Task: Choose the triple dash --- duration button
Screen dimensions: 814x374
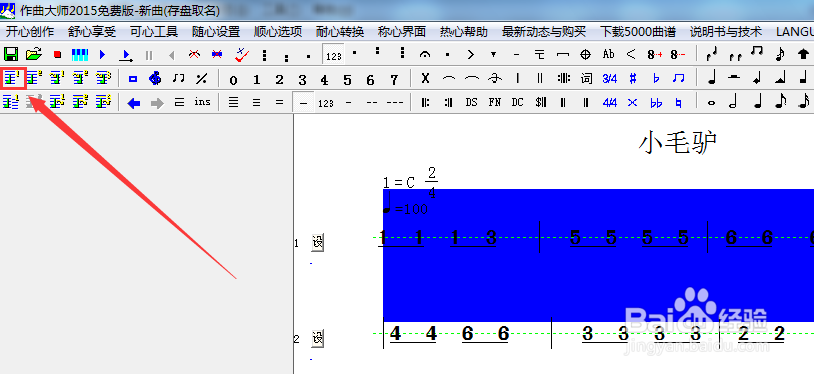Action: pyautogui.click(x=395, y=103)
